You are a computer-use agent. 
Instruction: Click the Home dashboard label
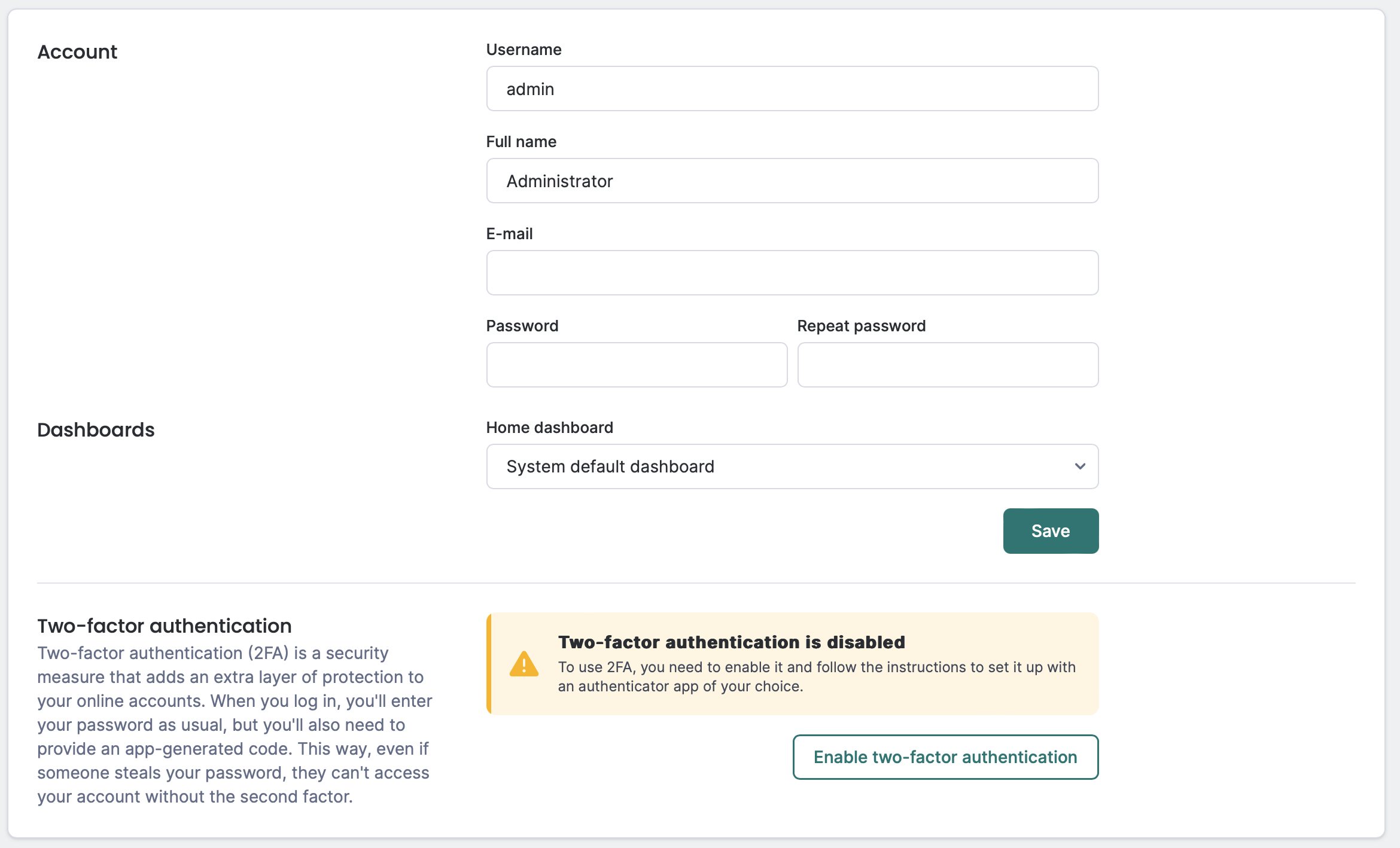549,428
